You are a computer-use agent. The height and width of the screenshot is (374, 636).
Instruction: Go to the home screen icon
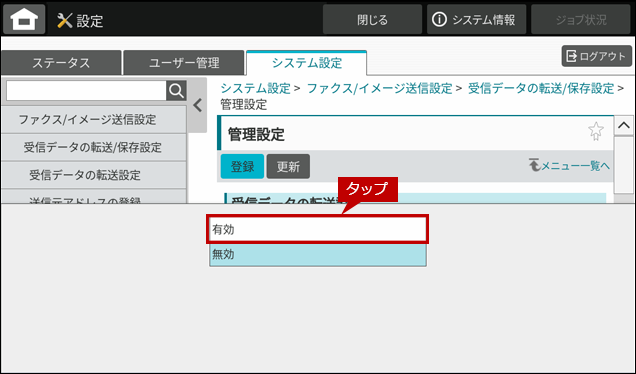click(x=24, y=19)
